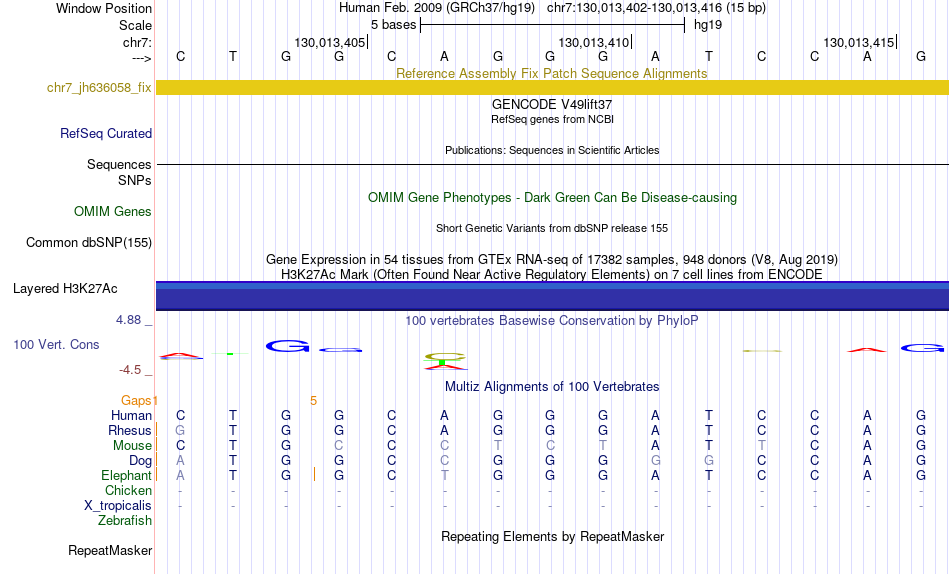Open the RefSeq Curated track label

click(105, 133)
